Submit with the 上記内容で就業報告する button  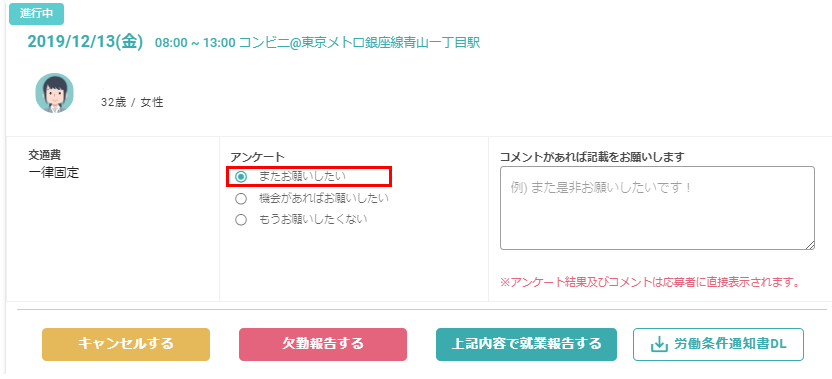pos(526,344)
